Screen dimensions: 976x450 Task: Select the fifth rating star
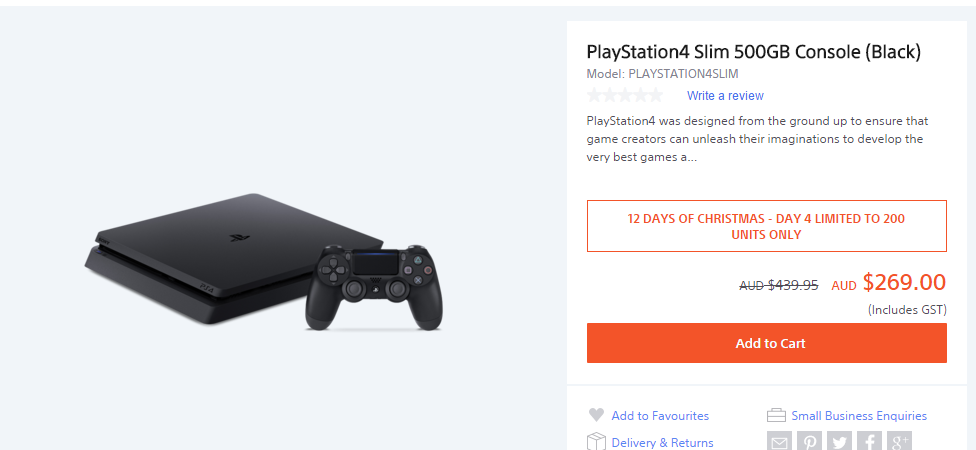click(x=655, y=95)
